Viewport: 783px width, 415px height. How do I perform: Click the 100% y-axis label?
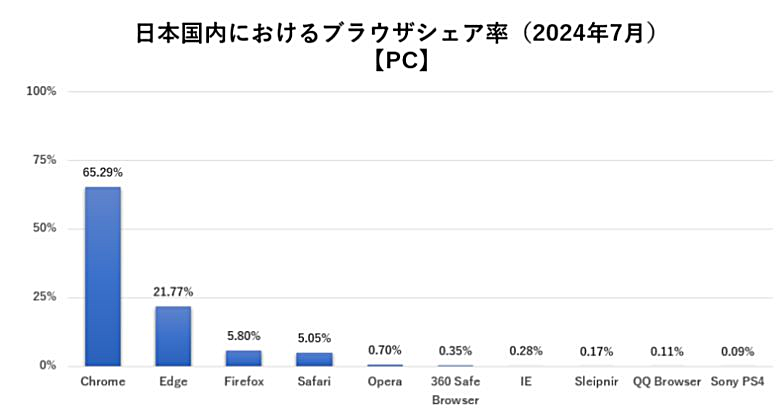pyautogui.click(x=41, y=91)
